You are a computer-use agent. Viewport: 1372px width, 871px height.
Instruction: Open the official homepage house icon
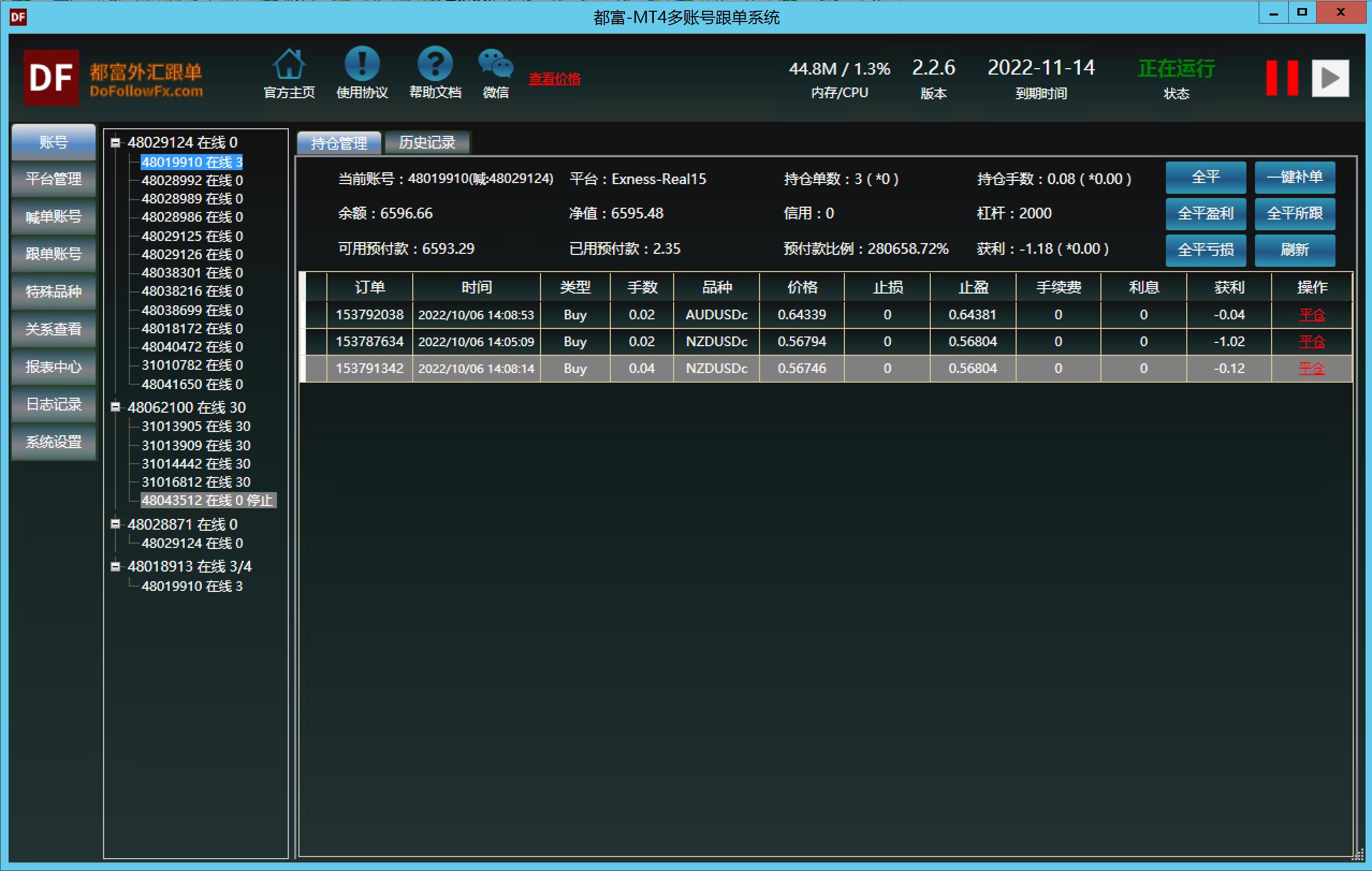tap(289, 64)
